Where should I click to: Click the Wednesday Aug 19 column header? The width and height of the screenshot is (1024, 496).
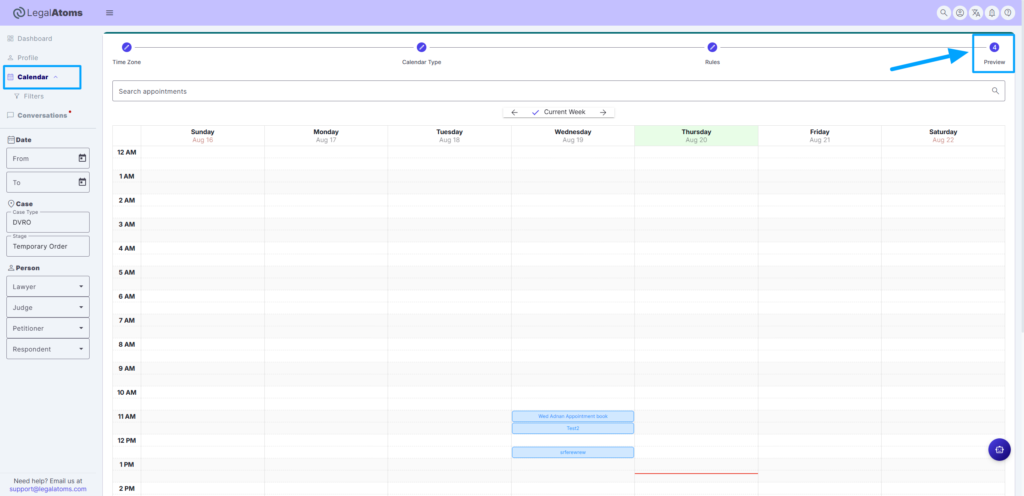click(573, 136)
